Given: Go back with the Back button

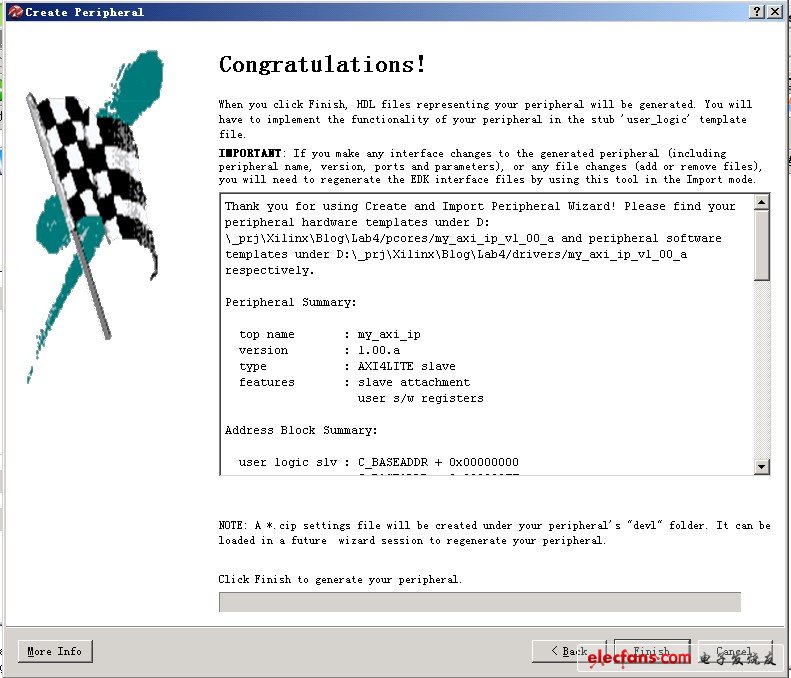Looking at the screenshot, I should (x=569, y=651).
